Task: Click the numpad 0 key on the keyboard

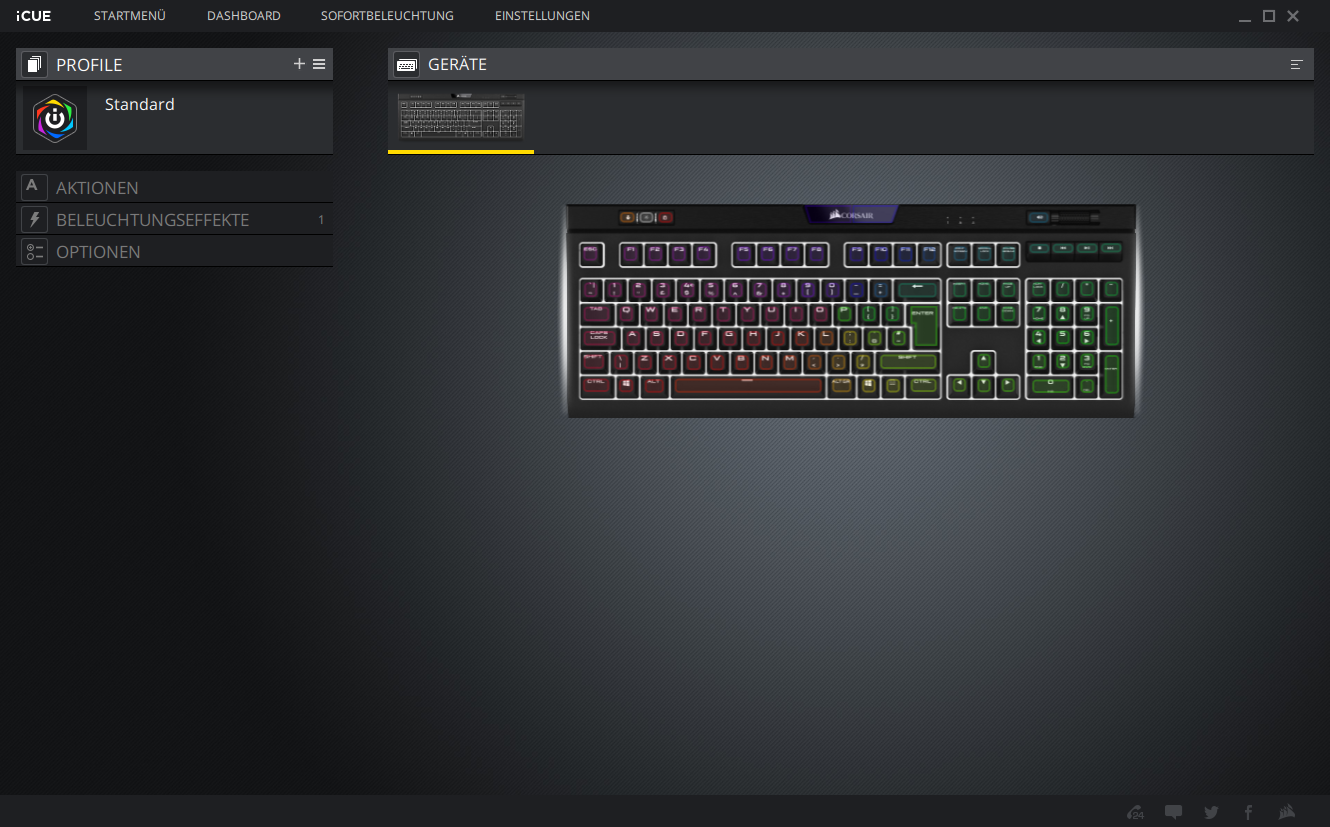Action: [x=1051, y=386]
